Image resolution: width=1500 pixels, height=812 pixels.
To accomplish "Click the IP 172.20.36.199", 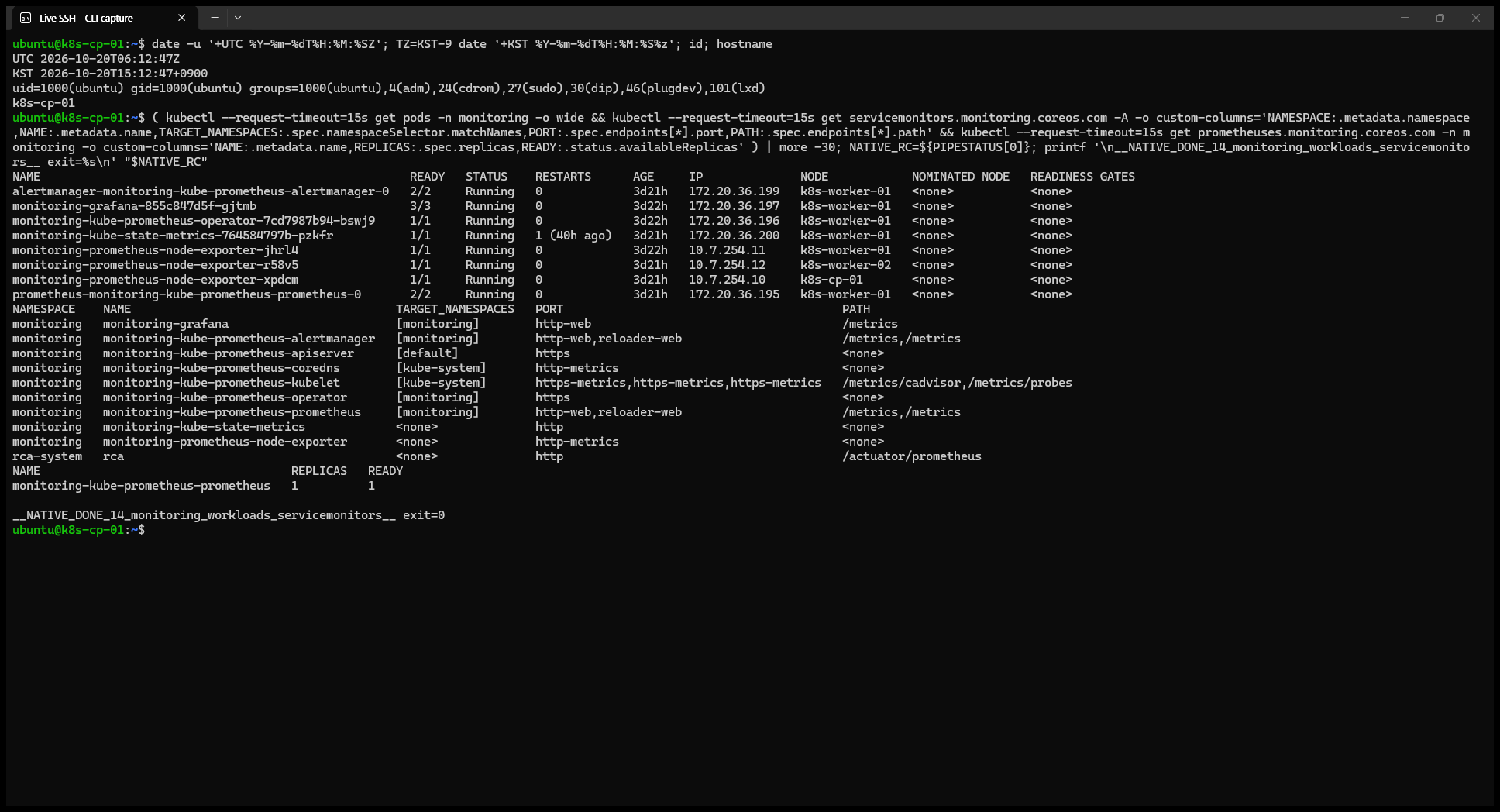I will click(x=734, y=191).
